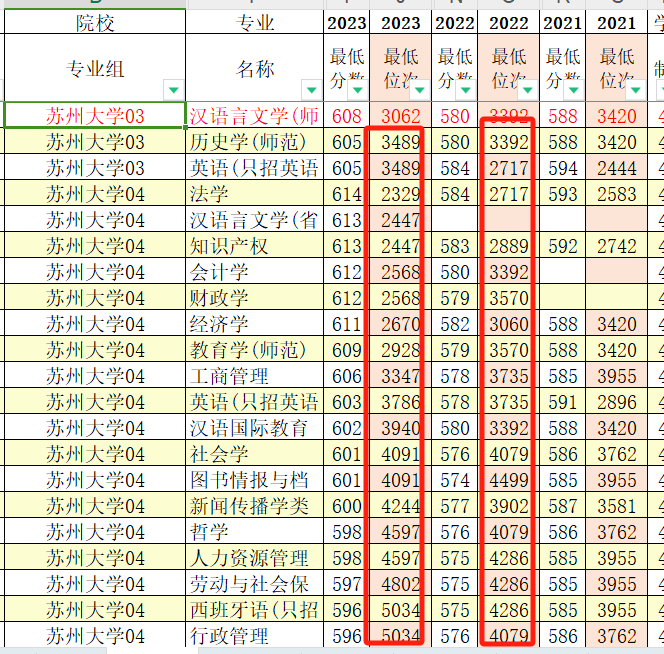The width and height of the screenshot is (664, 654).
Task: Select the 社会学 cell
Action: pyautogui.click(x=255, y=454)
